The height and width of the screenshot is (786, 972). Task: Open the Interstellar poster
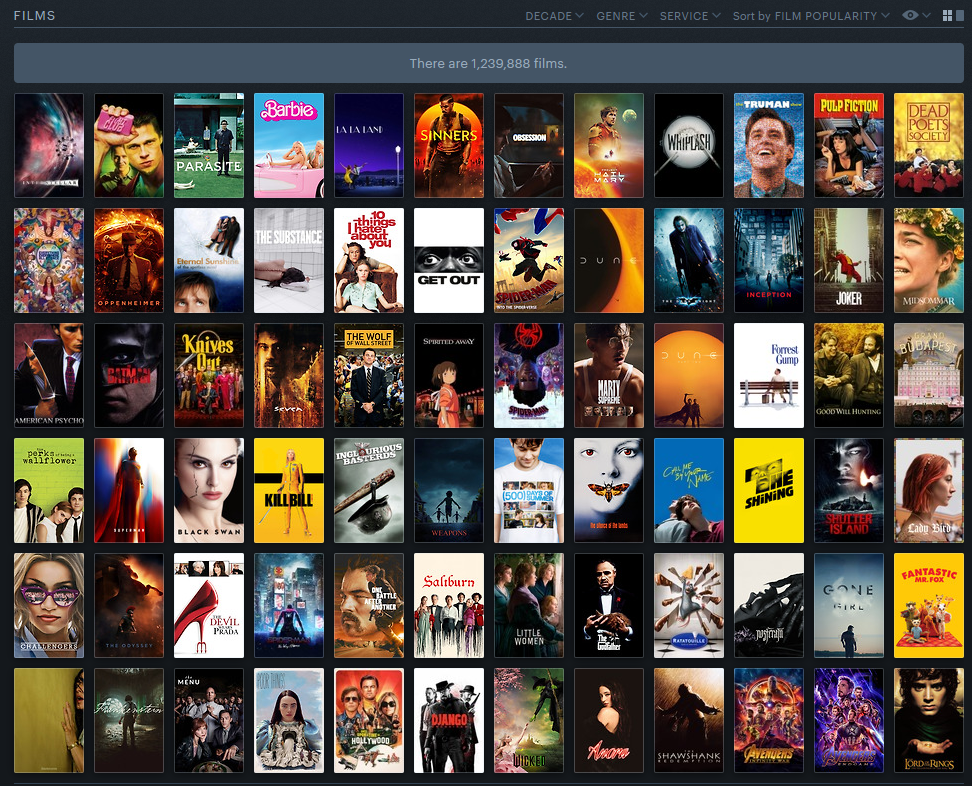49,146
